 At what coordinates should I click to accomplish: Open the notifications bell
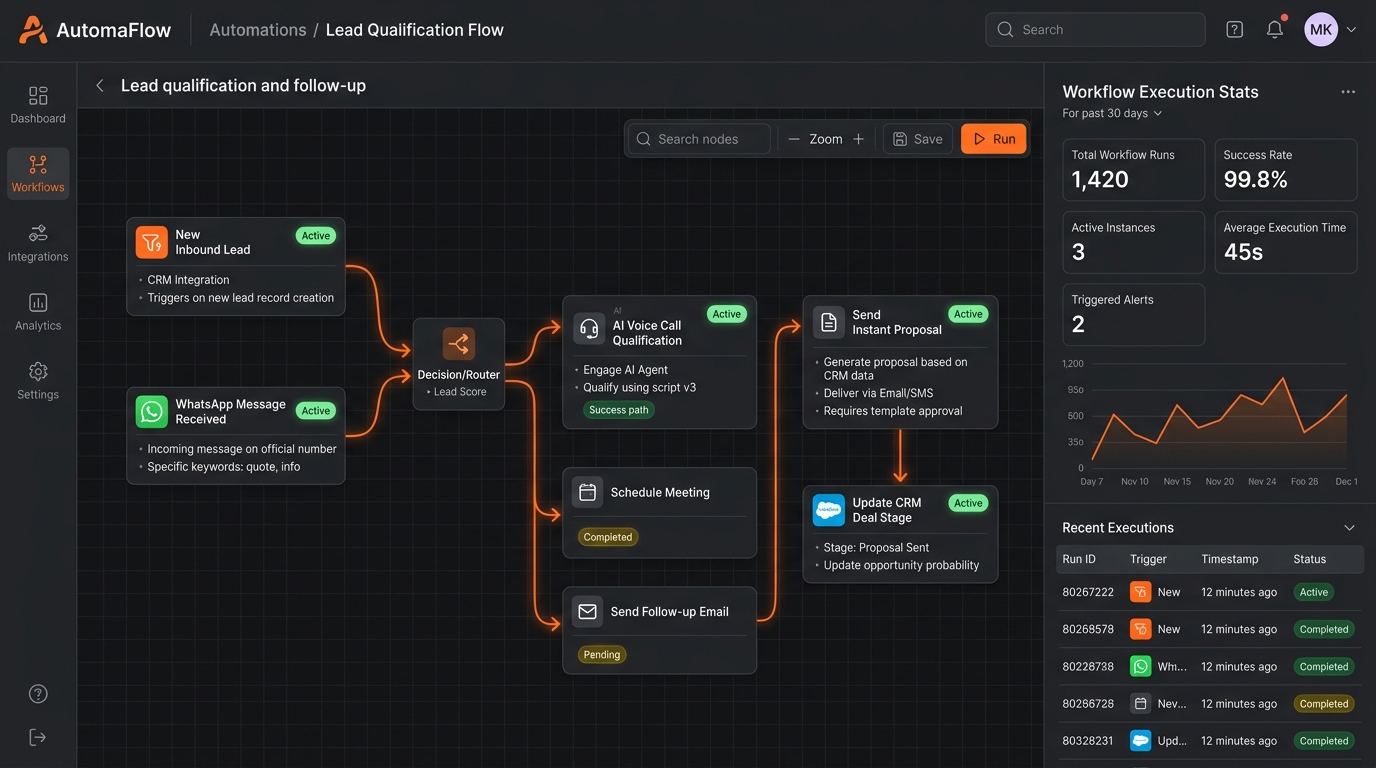(x=1274, y=30)
